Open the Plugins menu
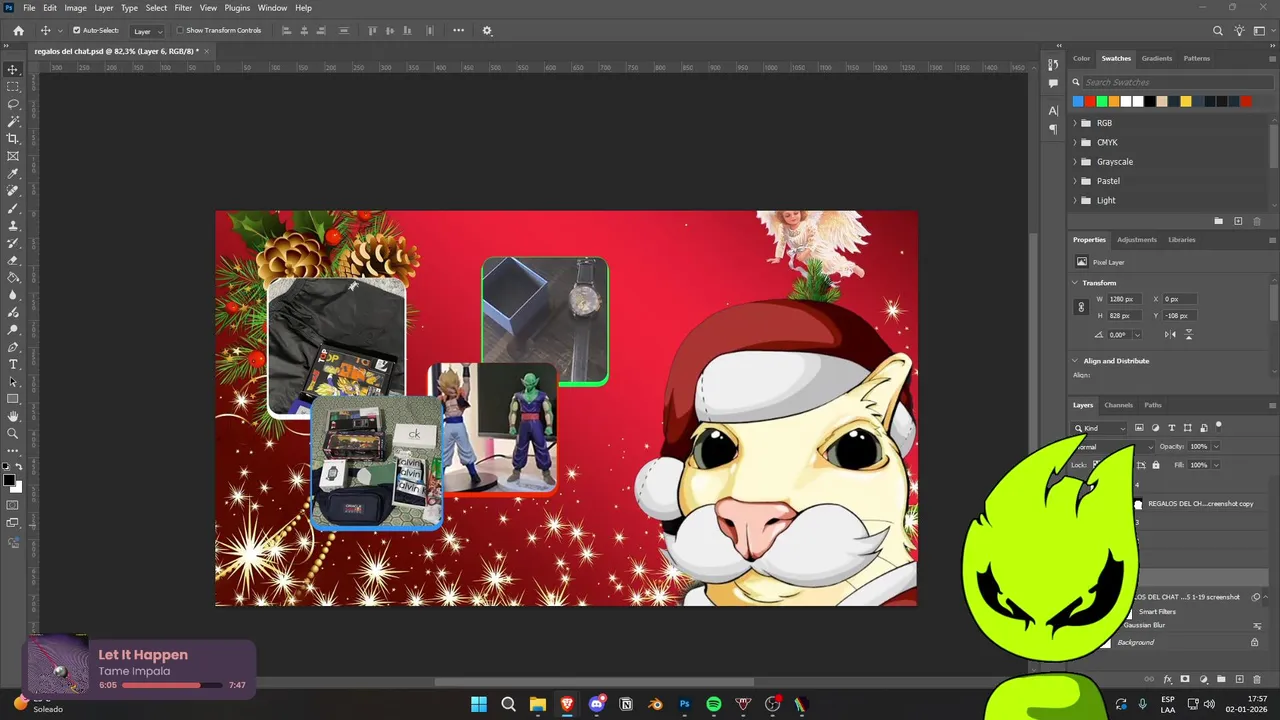Viewport: 1280px width, 720px height. [x=237, y=8]
